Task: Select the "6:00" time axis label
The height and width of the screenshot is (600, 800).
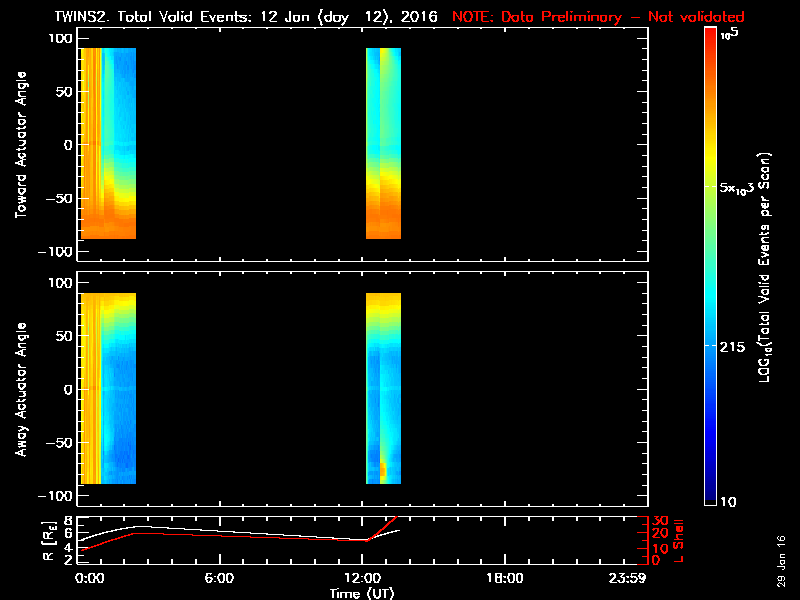Action: 219,579
